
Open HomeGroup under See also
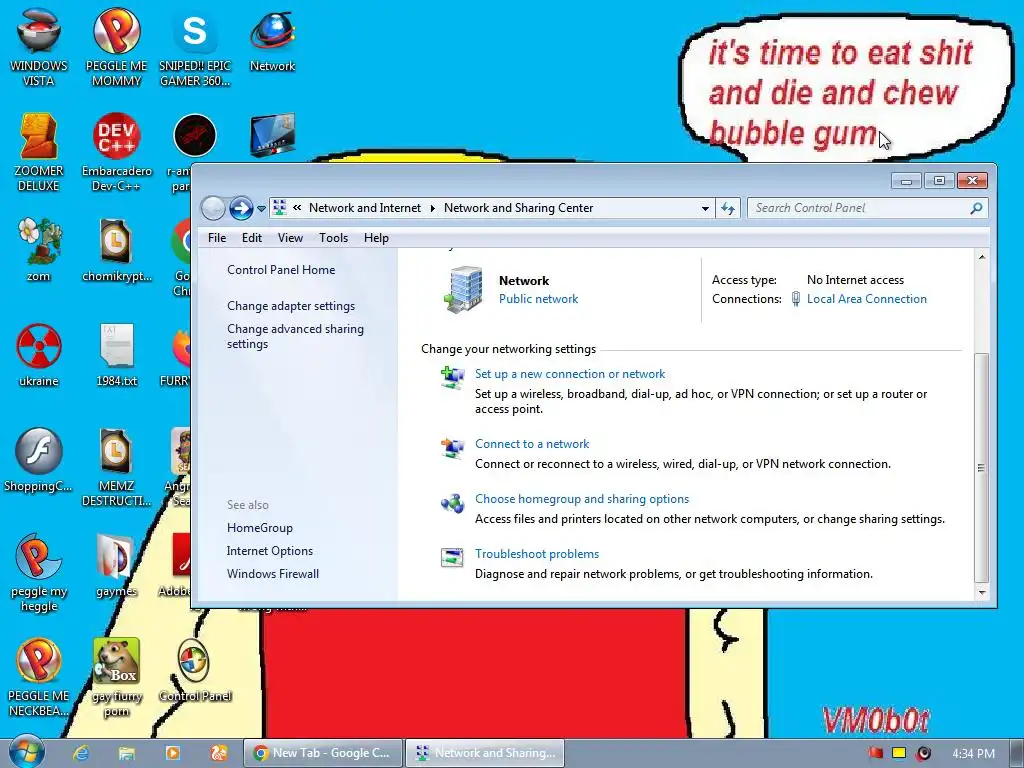pyautogui.click(x=259, y=528)
